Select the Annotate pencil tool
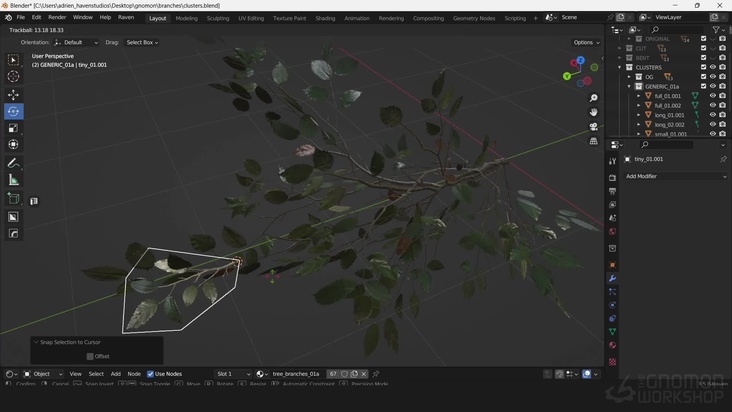This screenshot has width=732, height=412. pos(13,163)
